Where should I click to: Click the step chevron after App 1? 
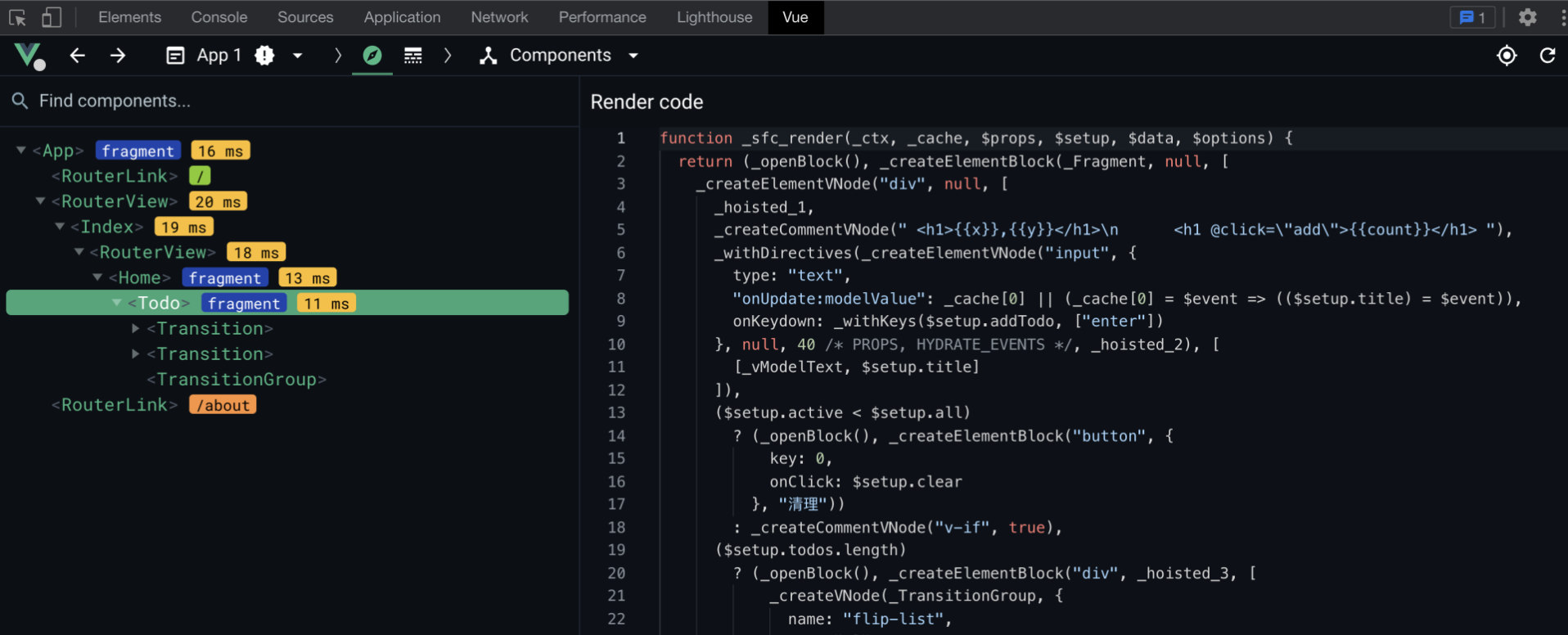coord(338,56)
